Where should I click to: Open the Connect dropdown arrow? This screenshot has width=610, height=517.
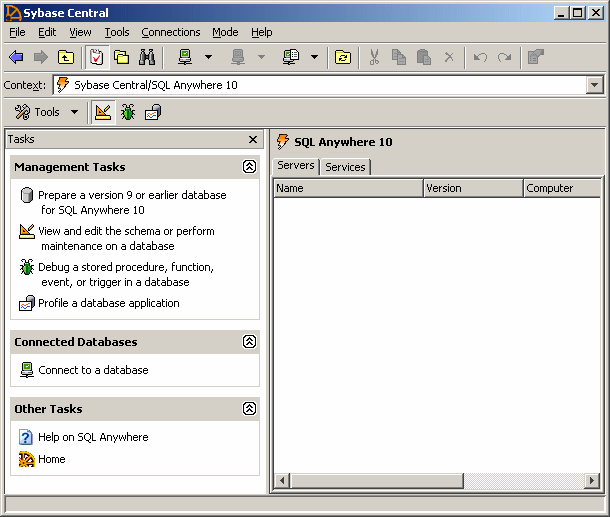[209, 57]
